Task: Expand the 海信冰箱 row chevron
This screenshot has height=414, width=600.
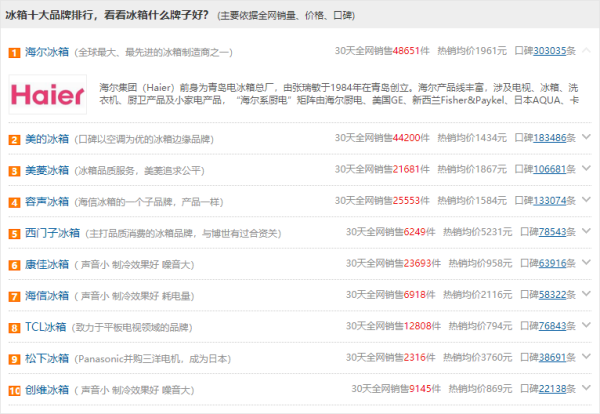Action: tap(585, 295)
